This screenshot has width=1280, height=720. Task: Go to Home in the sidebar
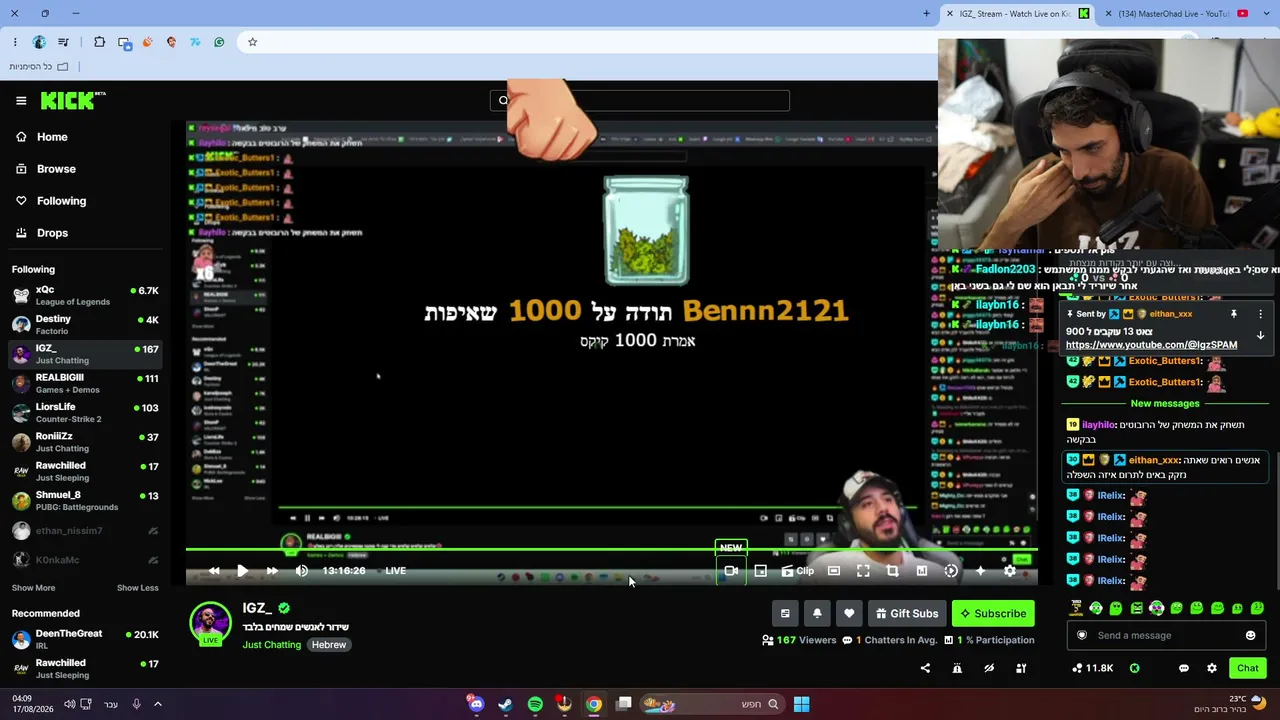[52, 137]
